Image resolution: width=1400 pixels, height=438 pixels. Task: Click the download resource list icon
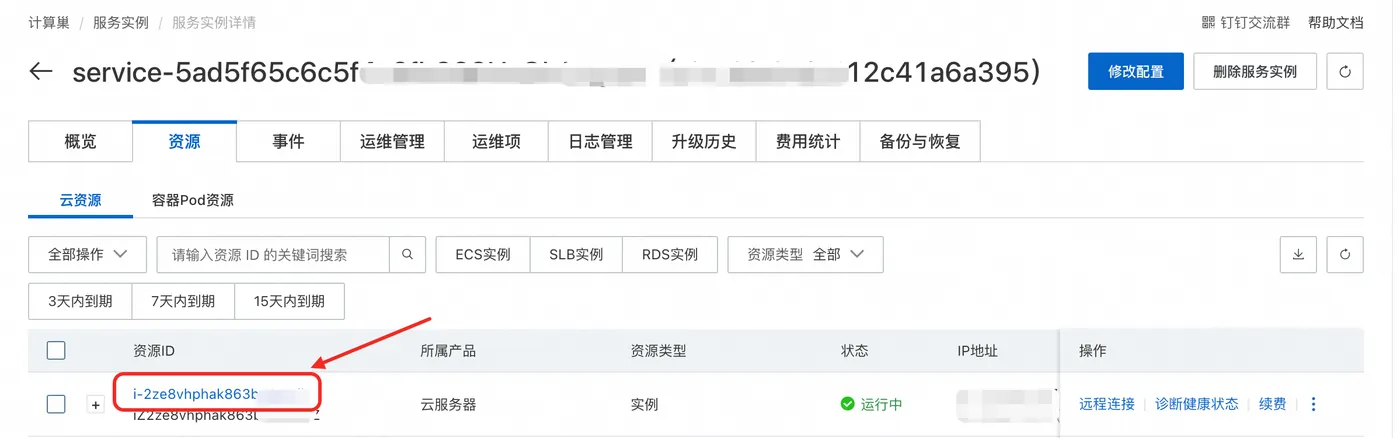coord(1298,255)
